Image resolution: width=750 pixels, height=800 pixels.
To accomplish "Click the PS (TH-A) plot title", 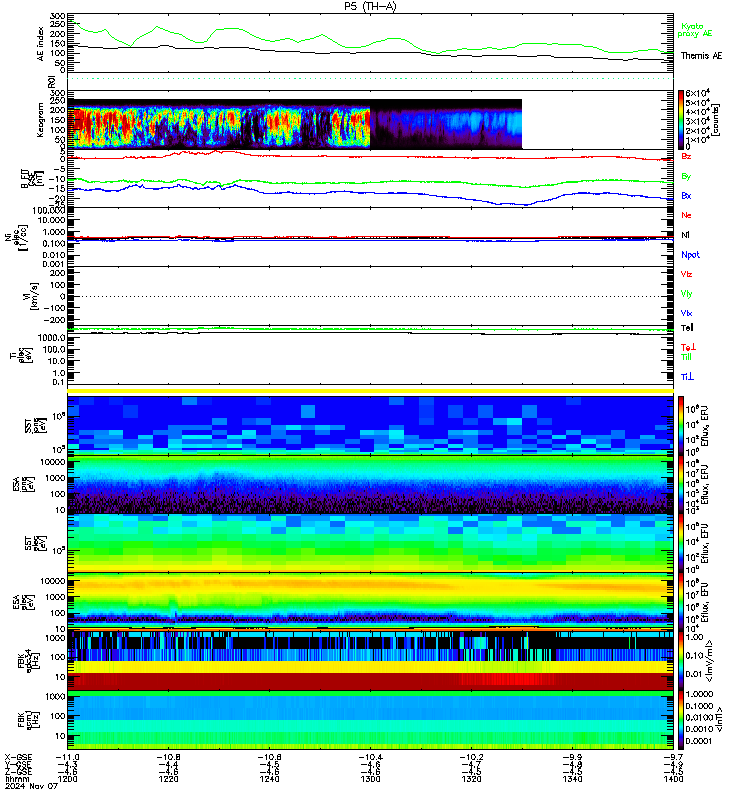I will click(370, 6).
